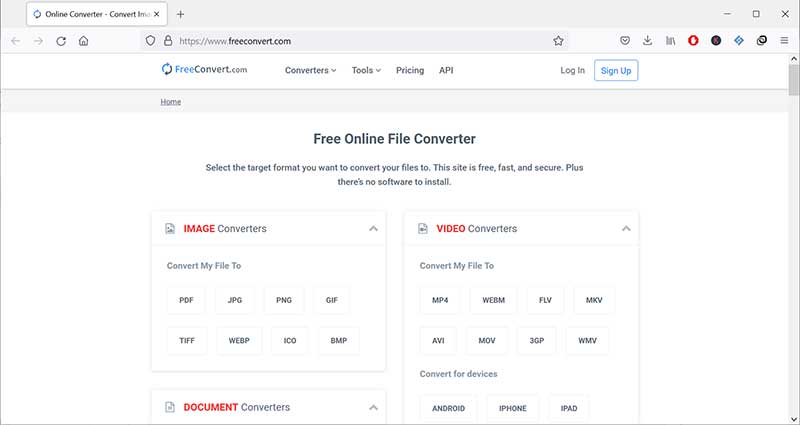Image resolution: width=800 pixels, height=425 pixels.
Task: Click the page vertical scrollbar thumb
Action: tap(794, 81)
